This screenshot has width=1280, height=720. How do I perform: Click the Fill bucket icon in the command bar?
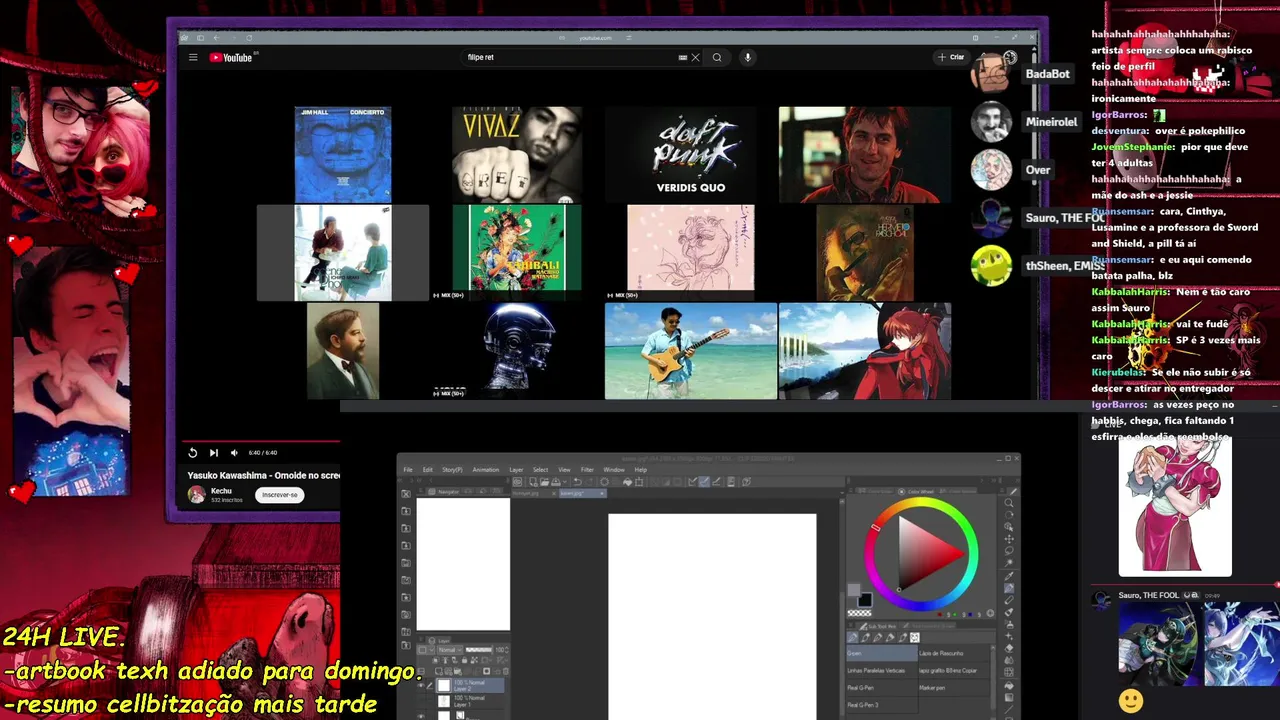pyautogui.click(x=627, y=482)
